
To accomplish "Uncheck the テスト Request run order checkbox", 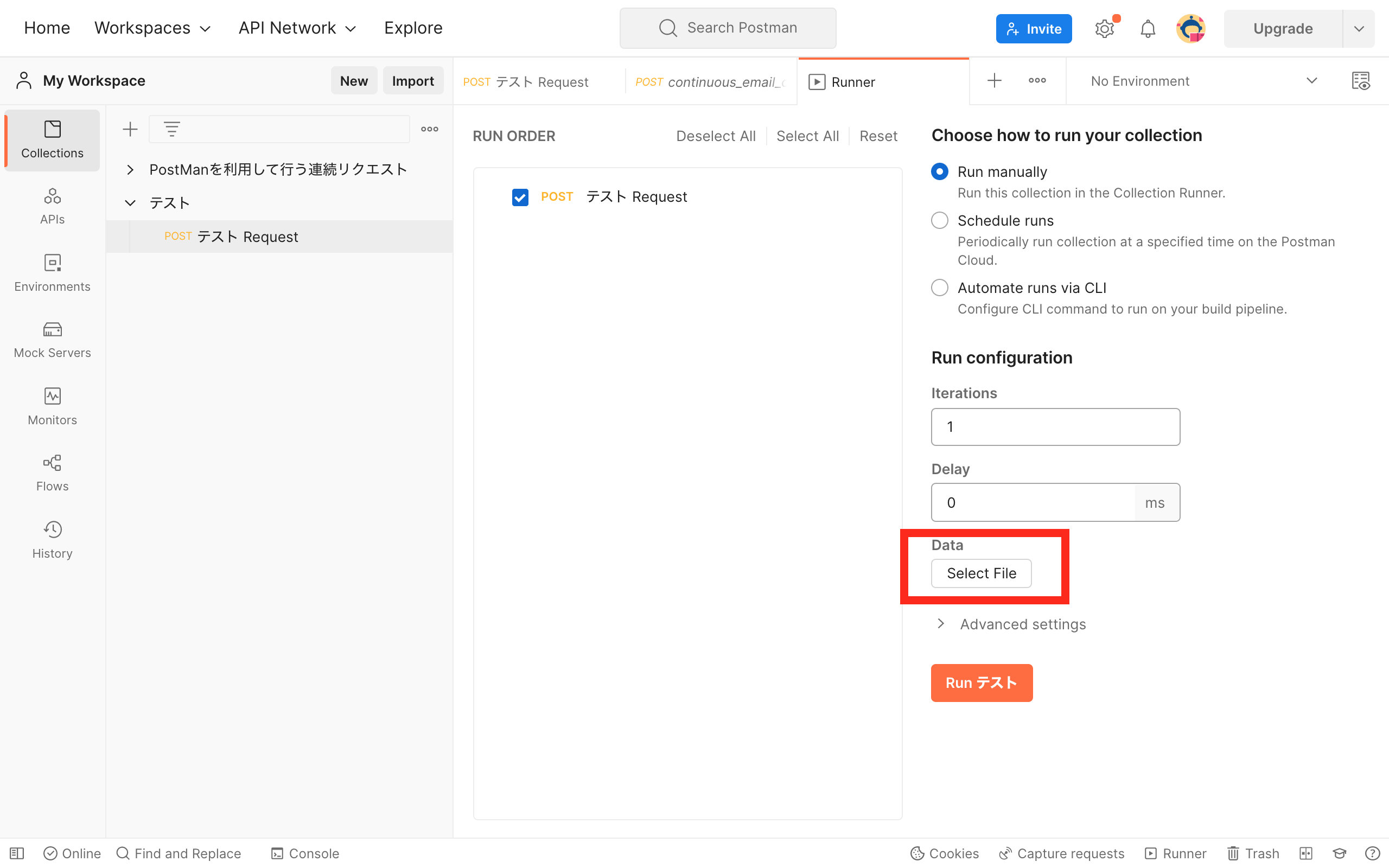I will [x=520, y=197].
